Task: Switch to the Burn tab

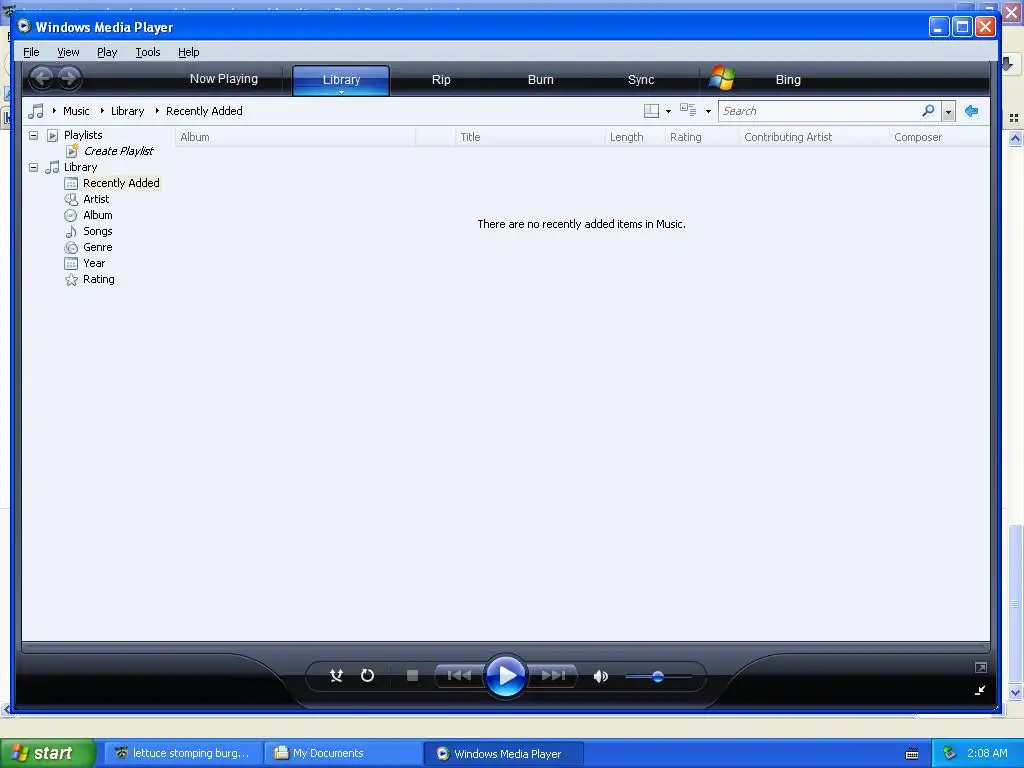Action: click(540, 80)
